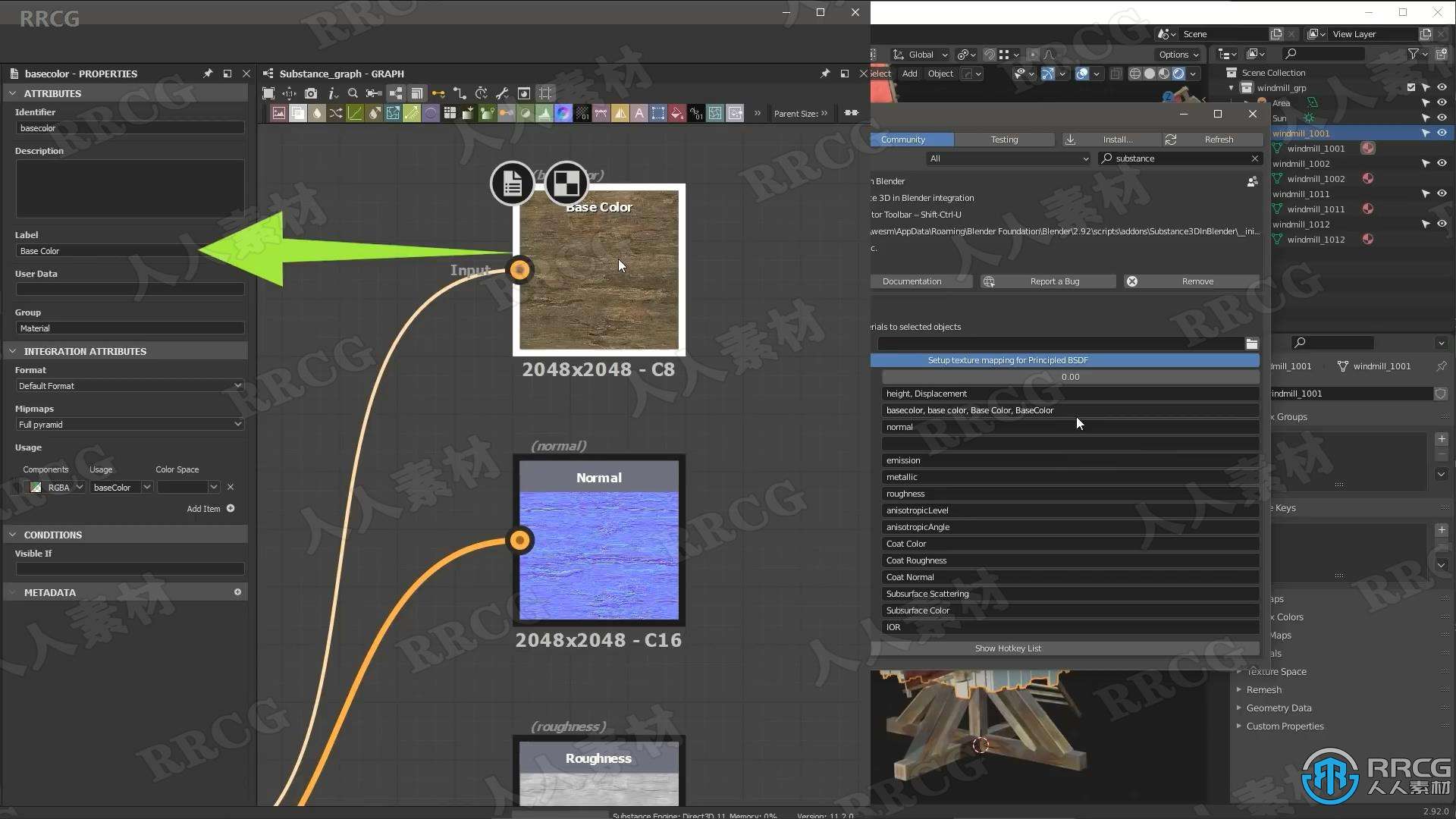Click the orange connector of the Base Color node
This screenshot has height=819, width=1456.
[519, 269]
